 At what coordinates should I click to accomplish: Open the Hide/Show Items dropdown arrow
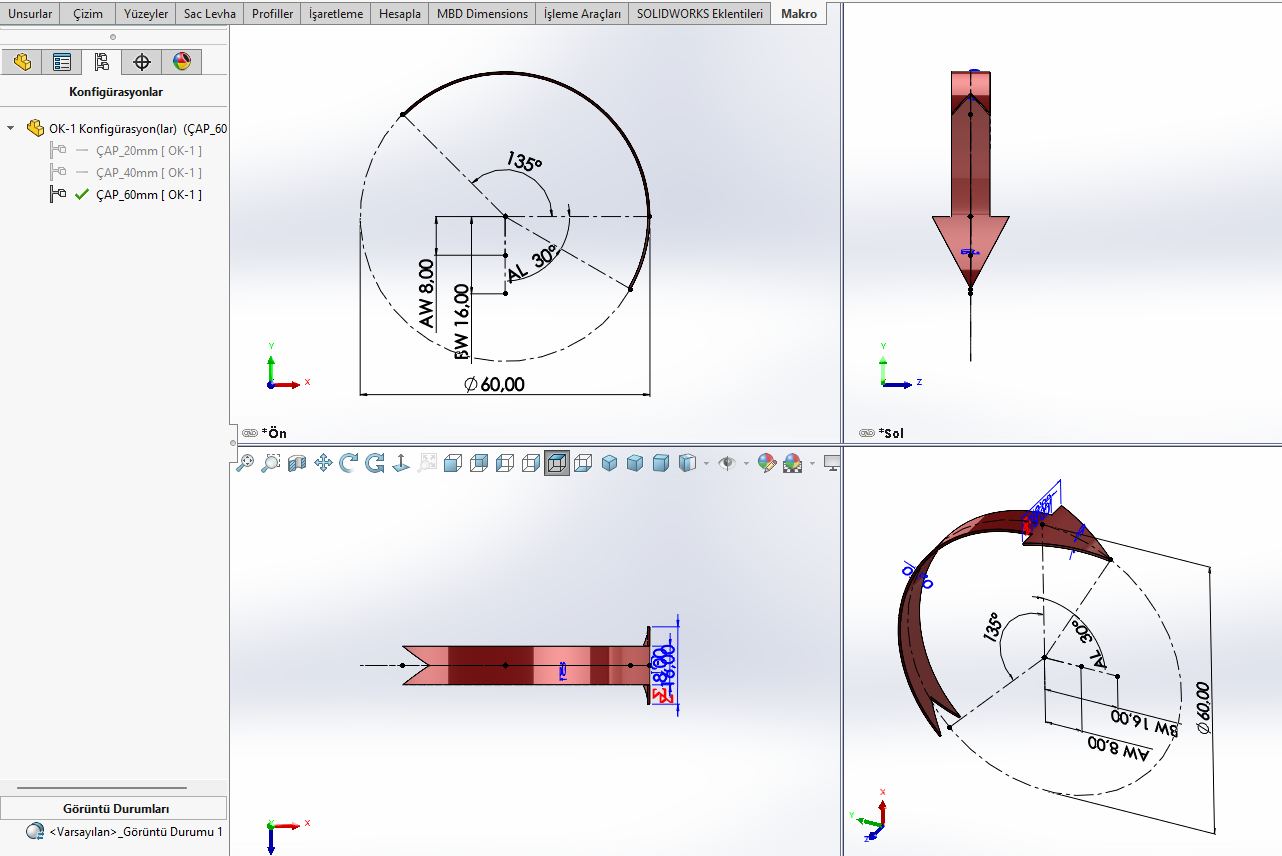point(746,464)
